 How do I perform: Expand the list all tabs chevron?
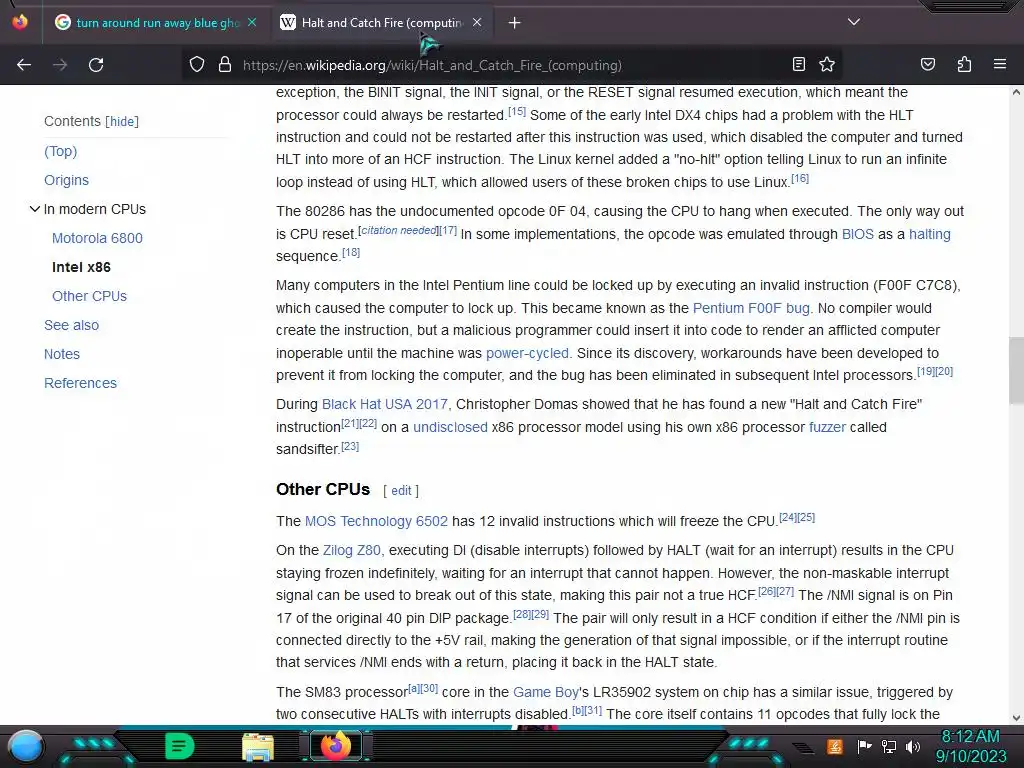tap(854, 22)
